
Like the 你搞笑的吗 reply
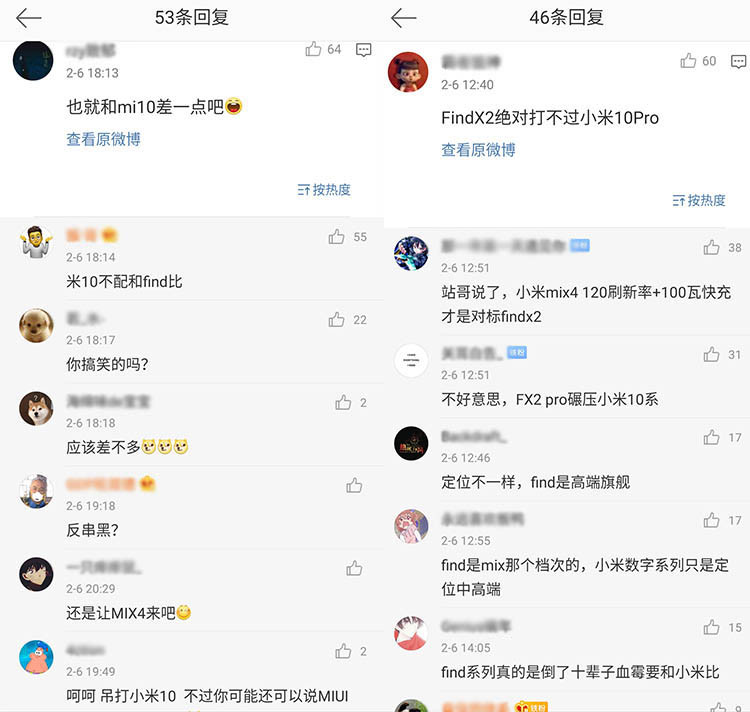(336, 319)
